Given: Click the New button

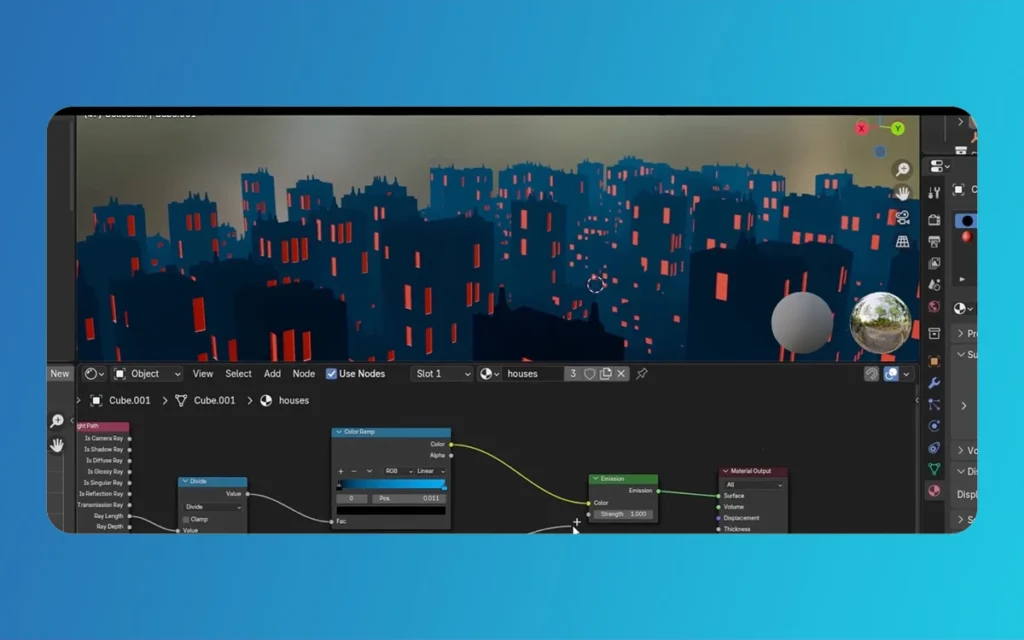Looking at the screenshot, I should point(59,374).
